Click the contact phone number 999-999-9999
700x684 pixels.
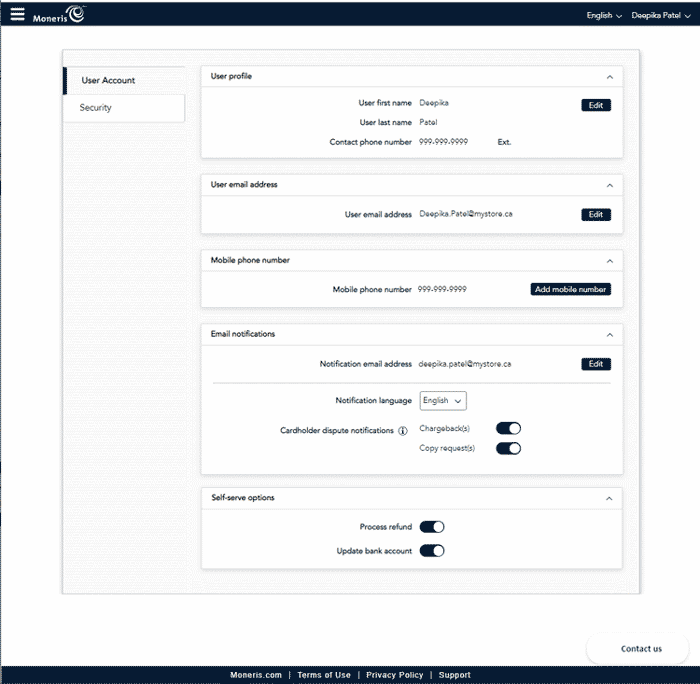[443, 142]
